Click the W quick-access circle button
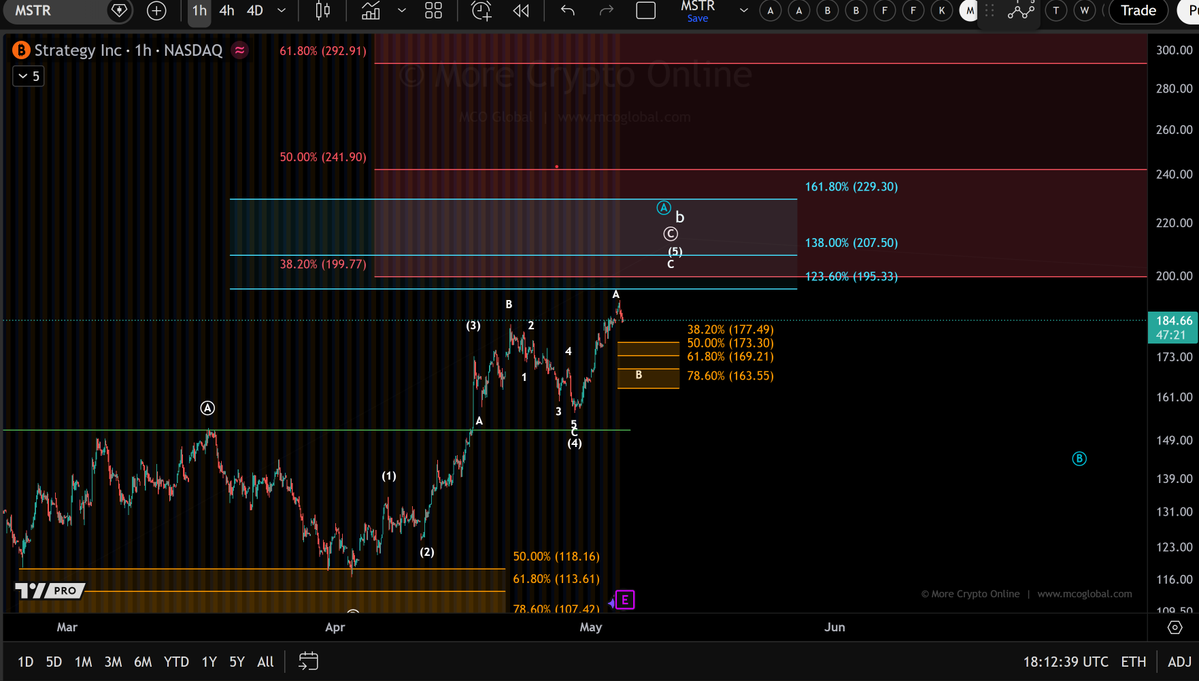This screenshot has width=1199, height=681. 1084,11
